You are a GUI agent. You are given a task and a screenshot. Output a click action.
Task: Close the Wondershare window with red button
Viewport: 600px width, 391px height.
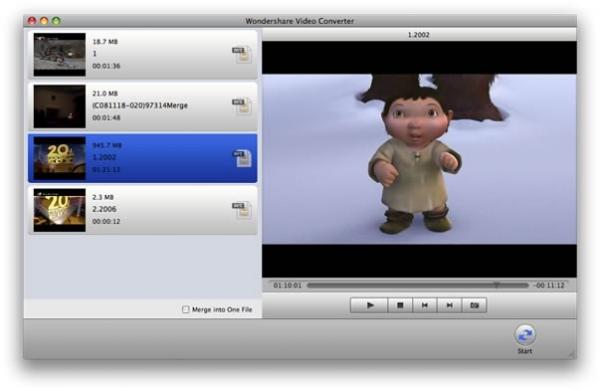(x=32, y=21)
